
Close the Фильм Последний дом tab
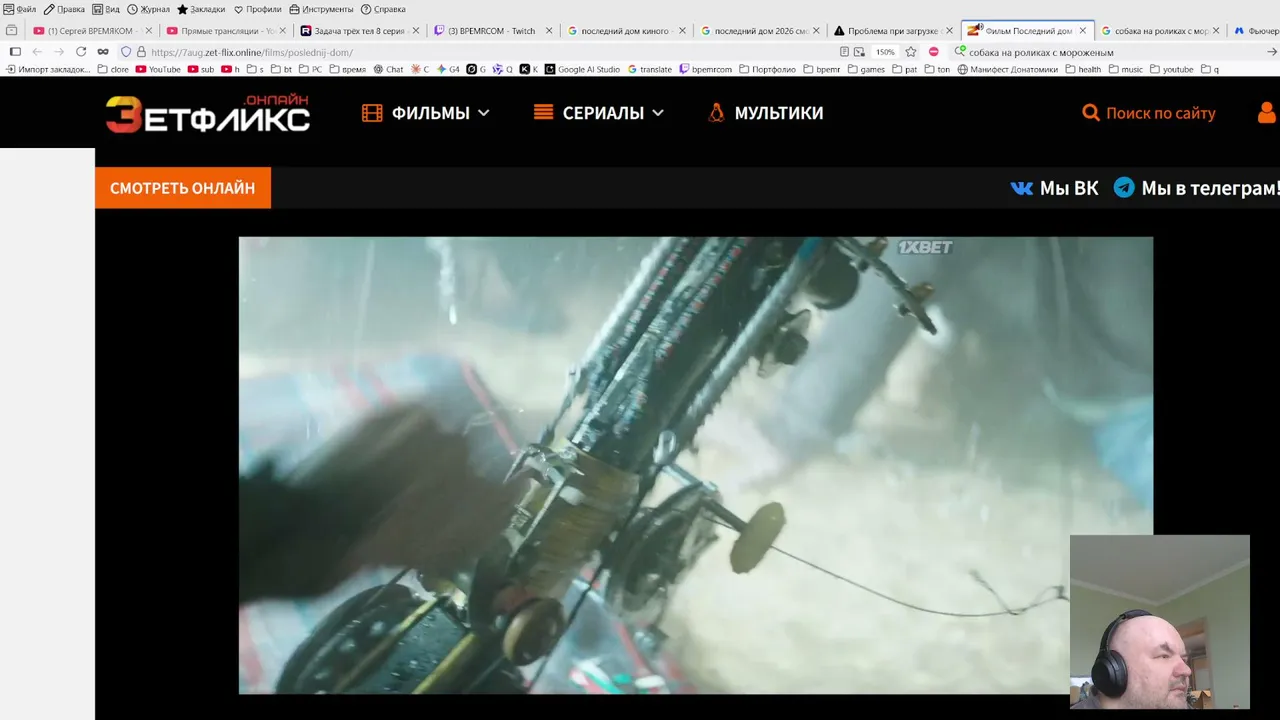pos(1082,31)
